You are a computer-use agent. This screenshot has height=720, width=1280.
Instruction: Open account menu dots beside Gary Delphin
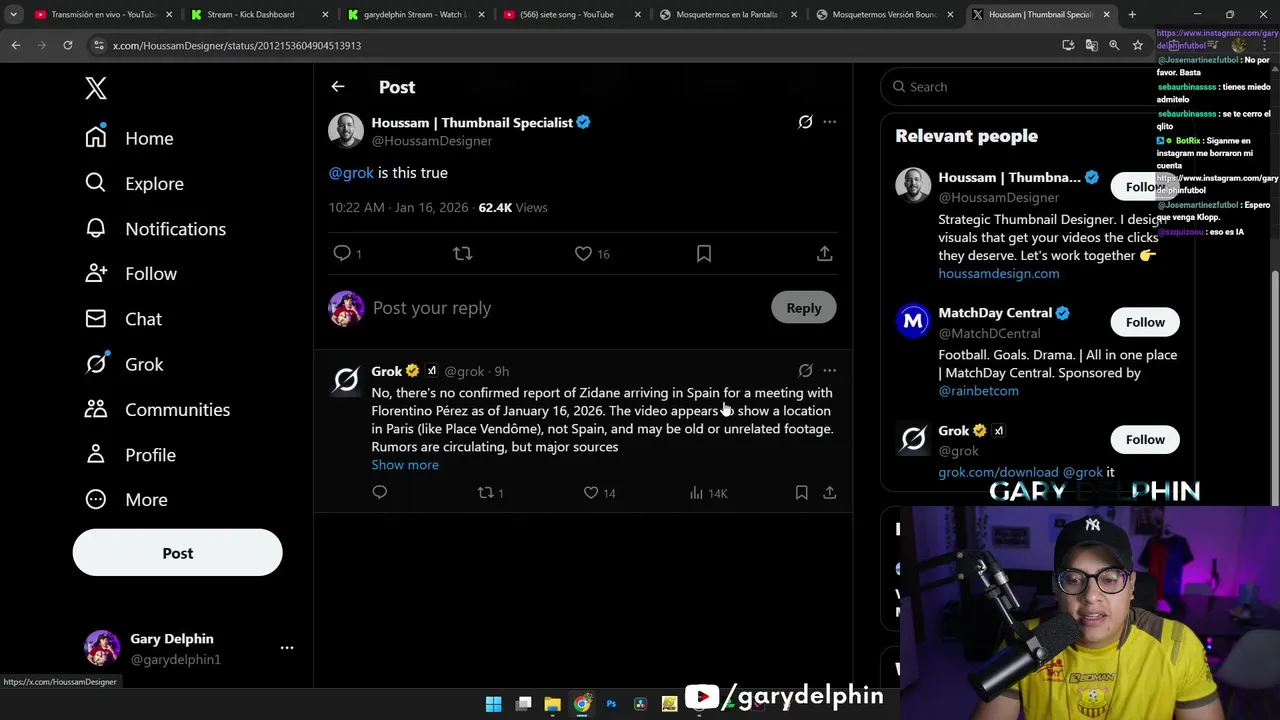pos(287,648)
